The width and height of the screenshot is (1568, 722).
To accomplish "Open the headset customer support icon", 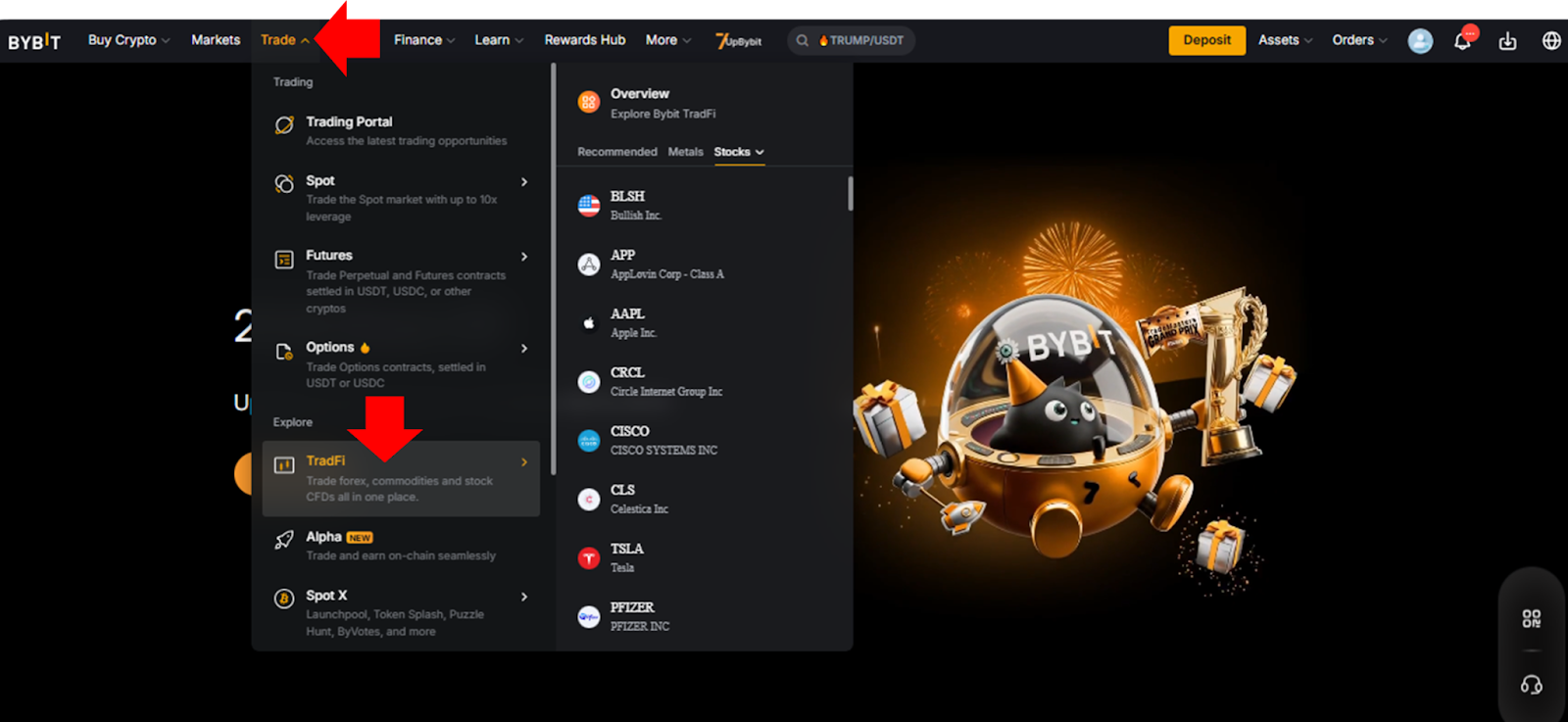I will click(1531, 685).
